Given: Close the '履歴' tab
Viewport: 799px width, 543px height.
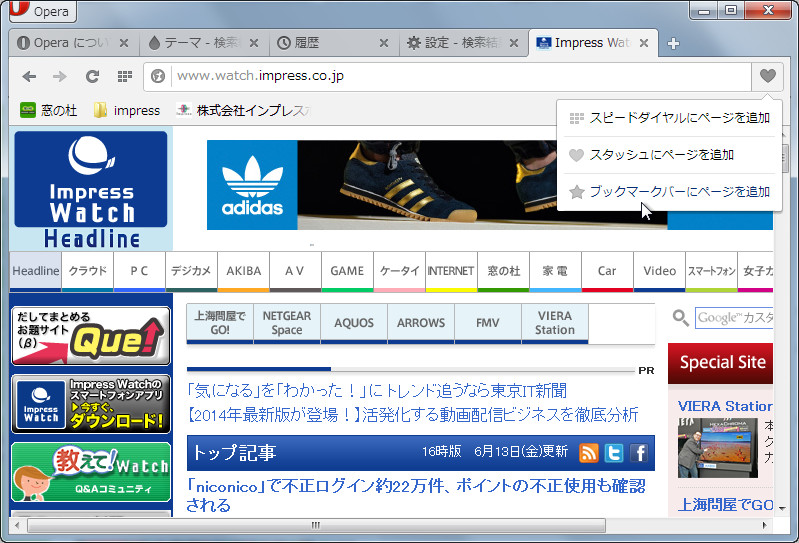Looking at the screenshot, I should [384, 43].
